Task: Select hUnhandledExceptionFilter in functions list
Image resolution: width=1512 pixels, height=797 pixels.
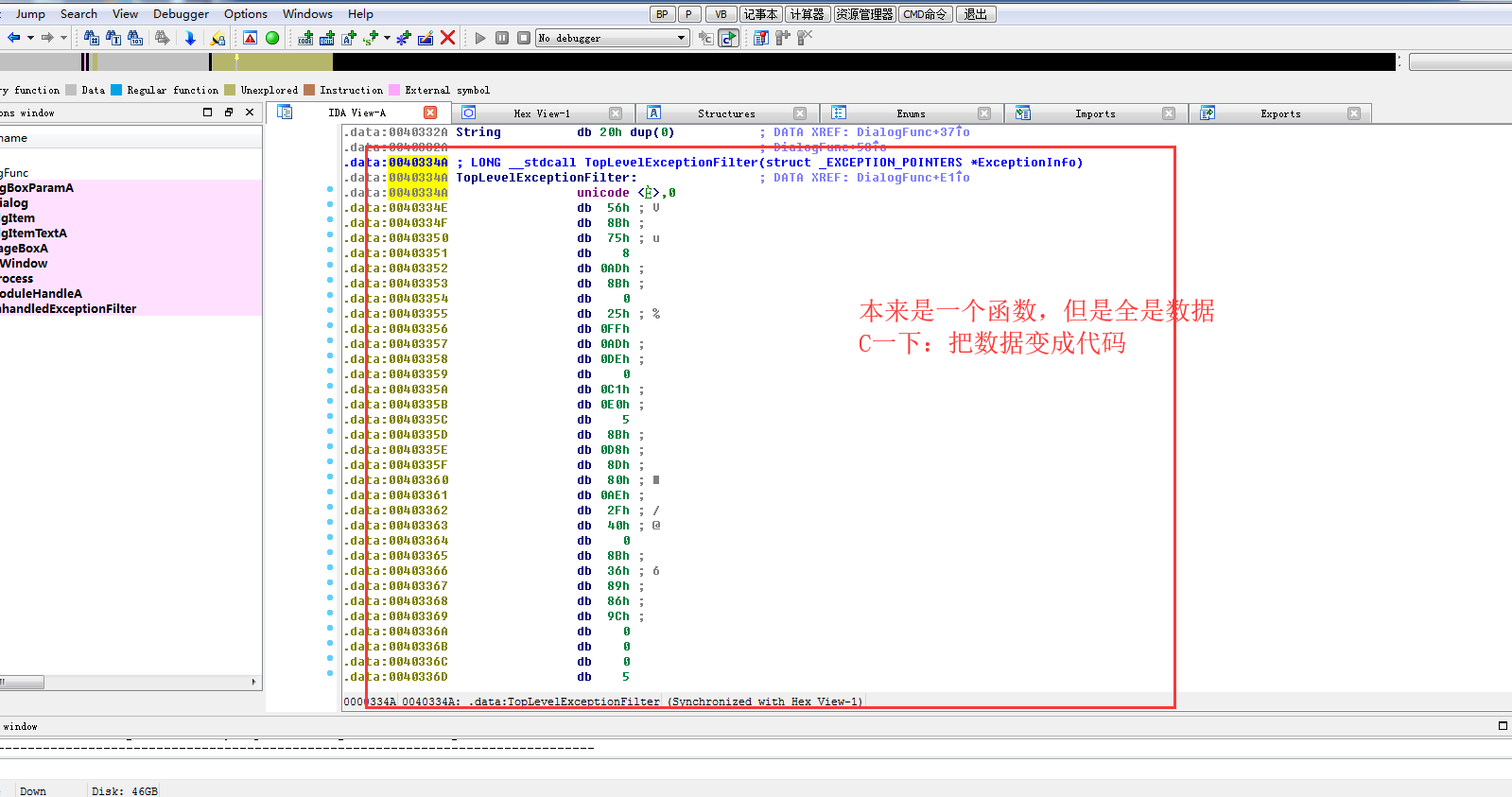Action: 130,308
